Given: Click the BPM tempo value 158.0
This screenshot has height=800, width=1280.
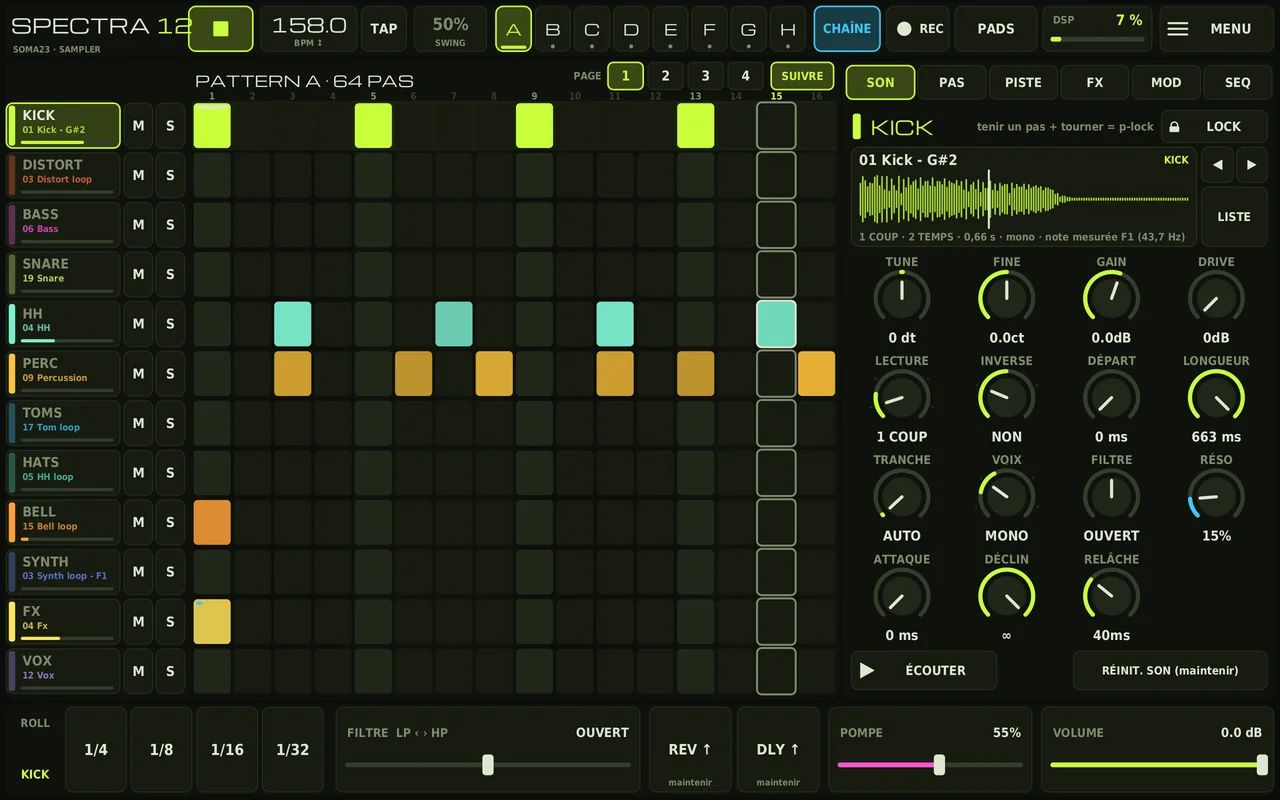Looking at the screenshot, I should 309,29.
